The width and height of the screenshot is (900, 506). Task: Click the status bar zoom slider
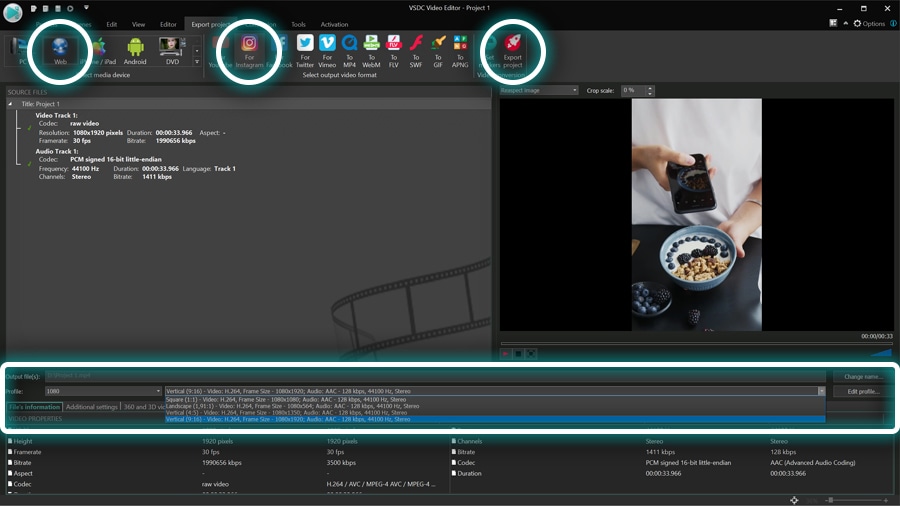[858, 500]
